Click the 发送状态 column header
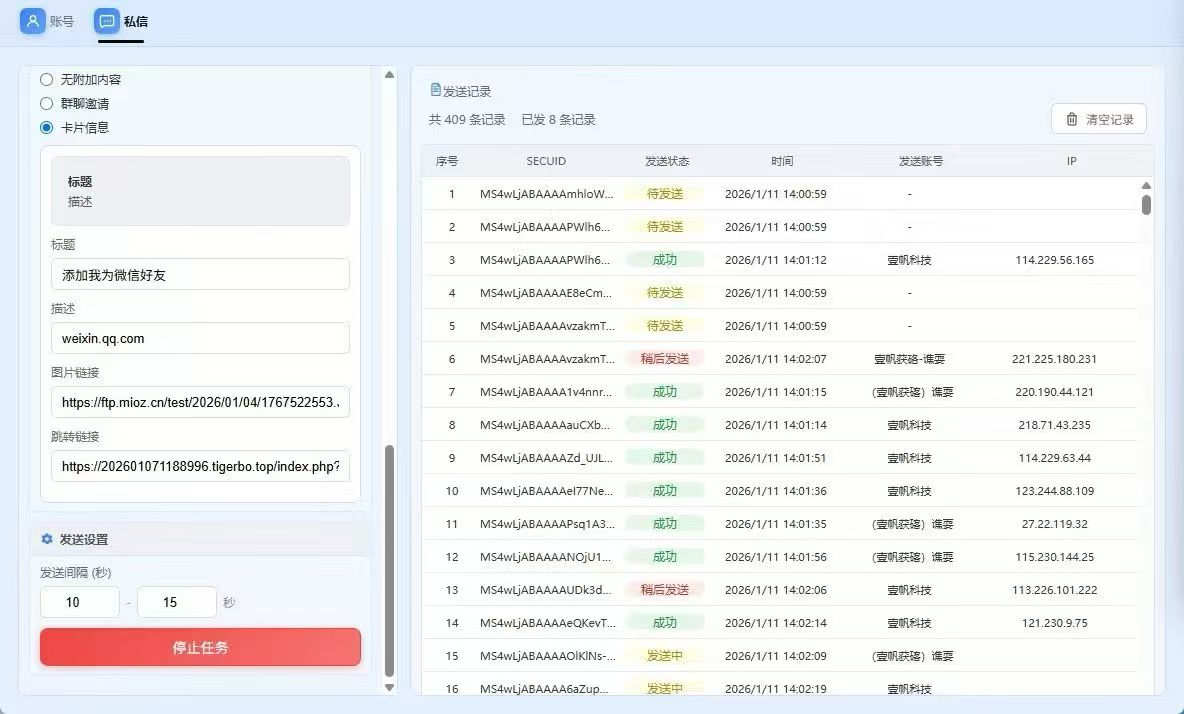 pos(666,161)
